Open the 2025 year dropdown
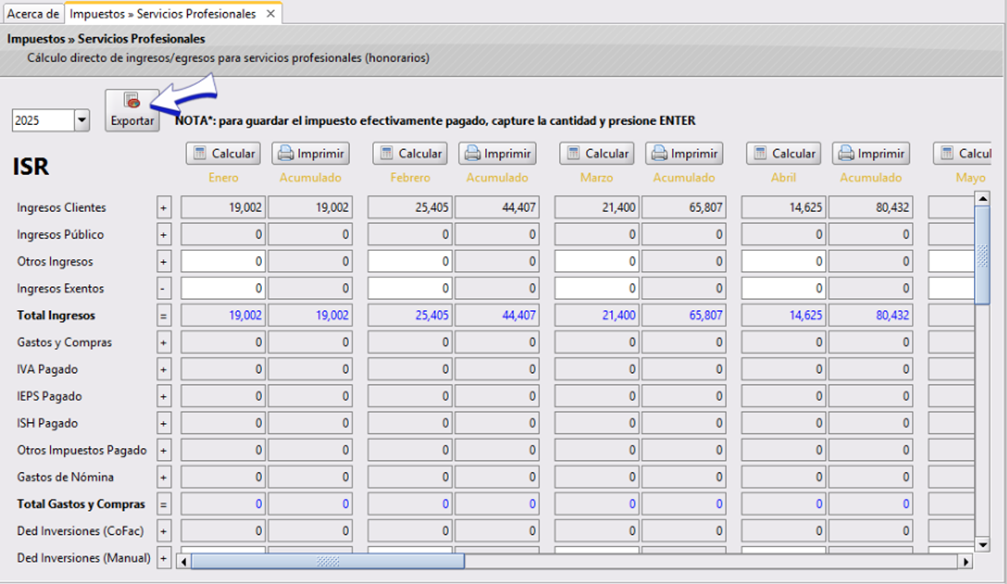Image resolution: width=1007 pixels, height=584 pixels. click(x=81, y=120)
